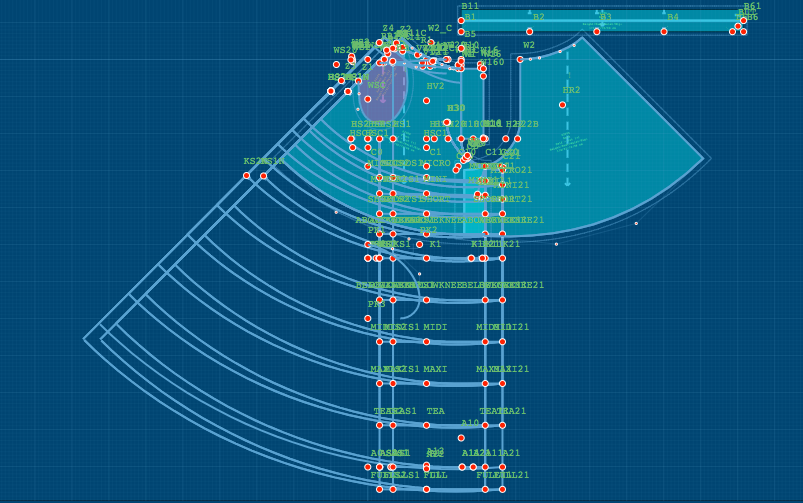Select the MIDI point on the center line
Image resolution: width=803 pixels, height=503 pixels.
(426, 341)
